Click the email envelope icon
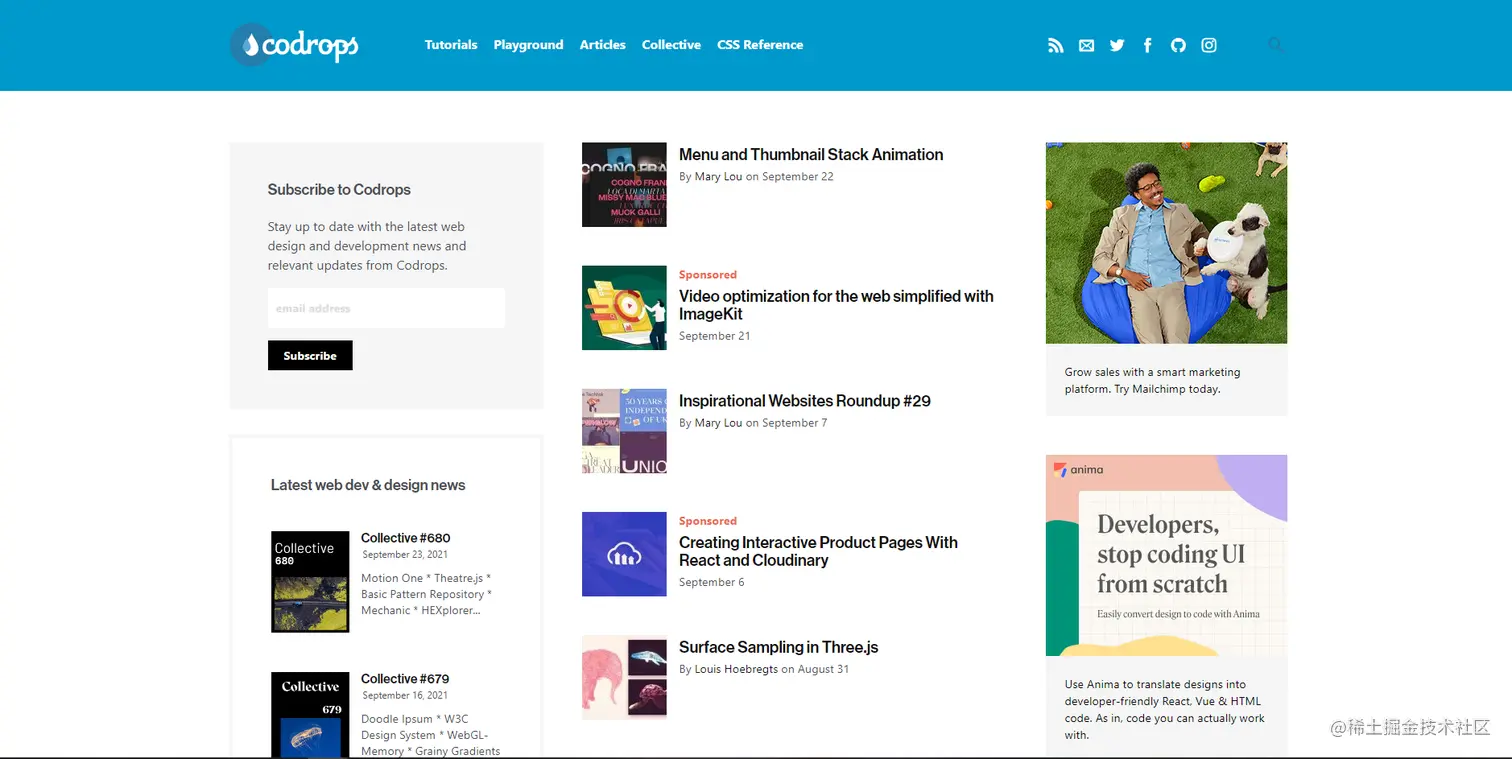The width and height of the screenshot is (1512, 759). point(1086,45)
